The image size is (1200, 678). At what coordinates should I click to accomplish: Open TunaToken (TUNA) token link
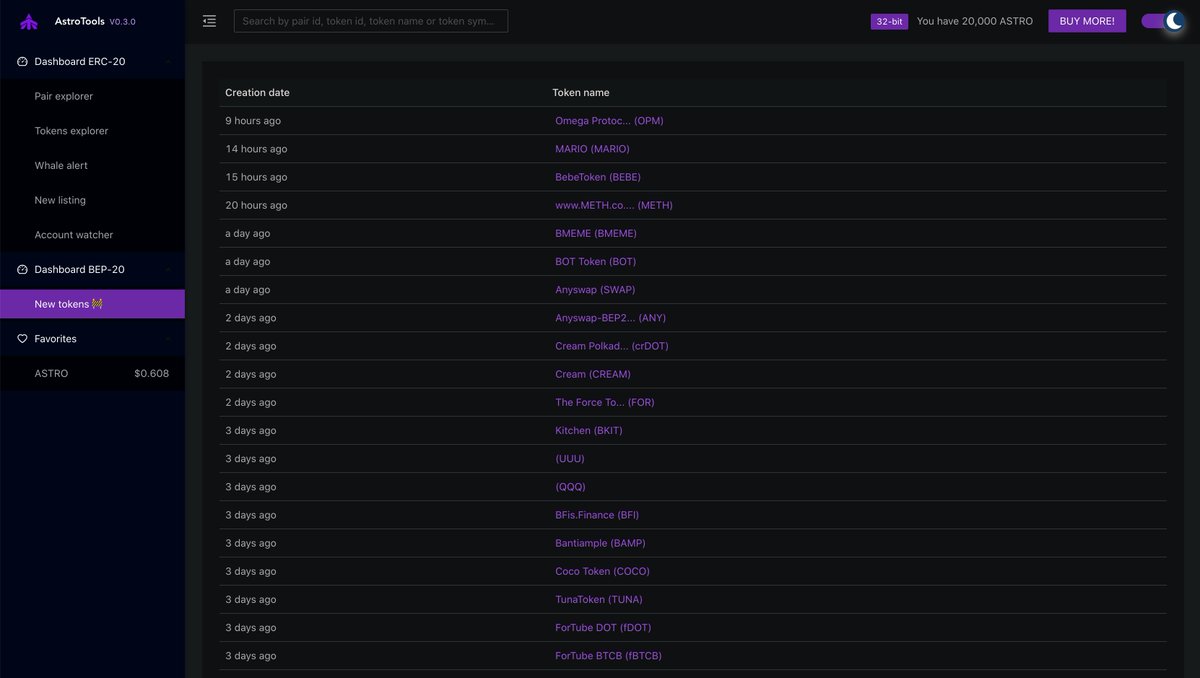coord(599,599)
